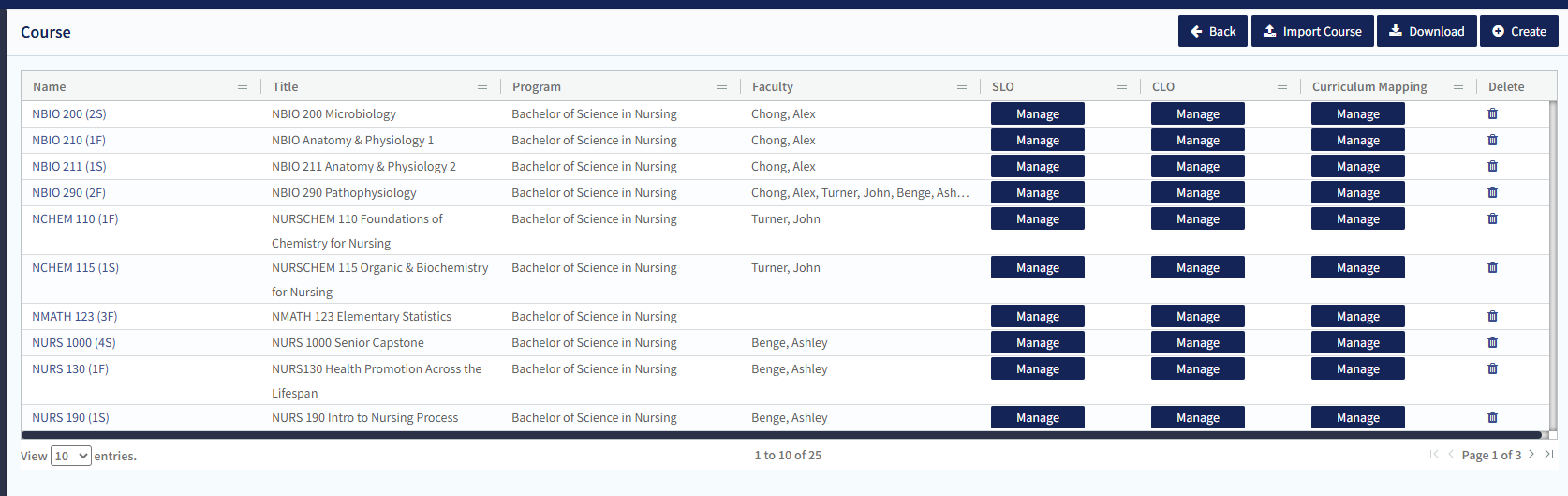1568x496 pixels.
Task: Click the horizontal scrollbar under the table
Action: 782,435
